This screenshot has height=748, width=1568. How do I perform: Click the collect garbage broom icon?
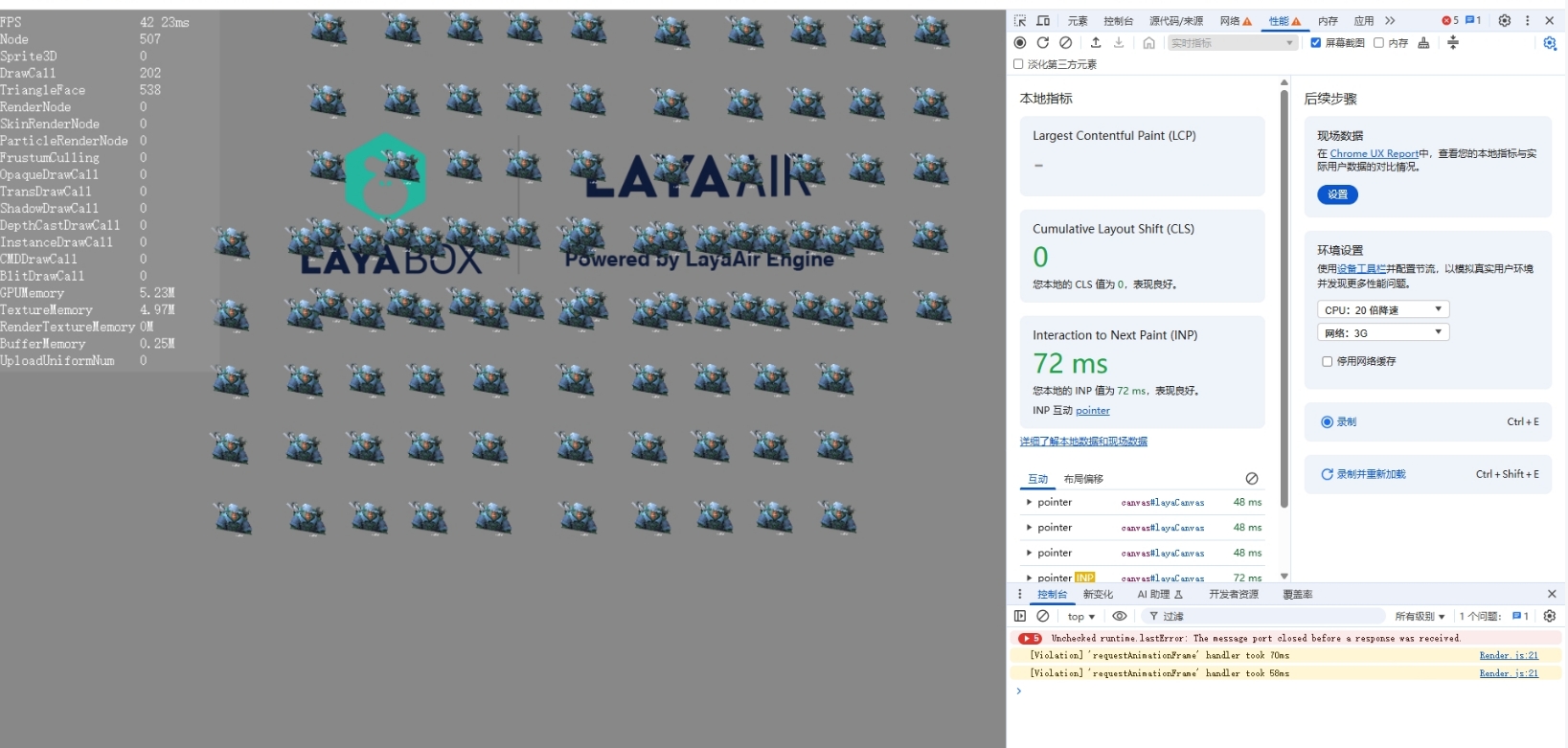pos(1423,42)
